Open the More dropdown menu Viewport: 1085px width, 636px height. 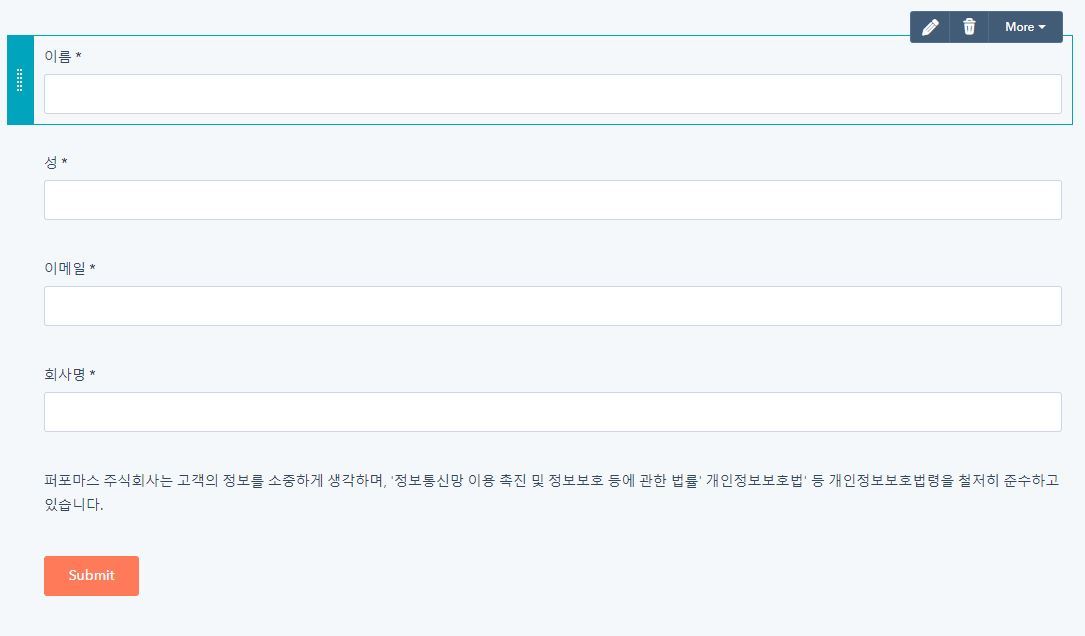1025,27
